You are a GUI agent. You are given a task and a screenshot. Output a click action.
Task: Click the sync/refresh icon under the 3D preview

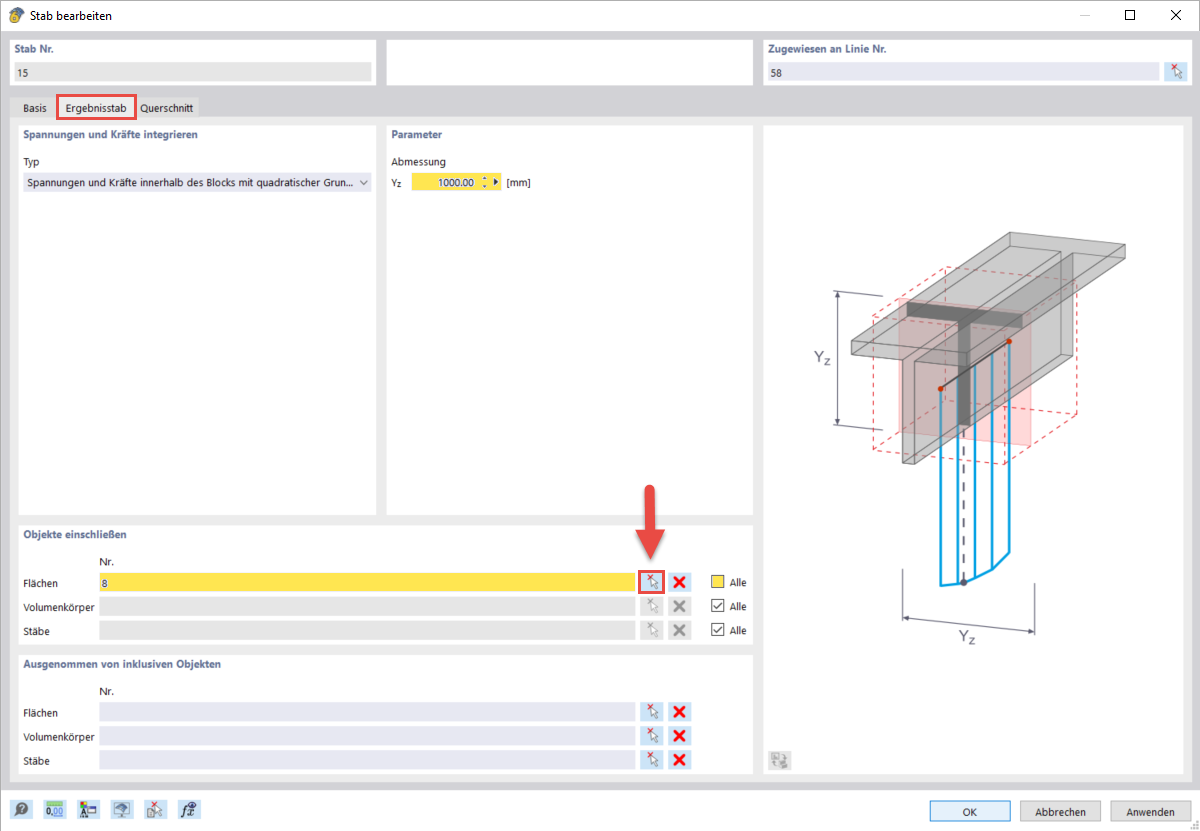point(779,760)
